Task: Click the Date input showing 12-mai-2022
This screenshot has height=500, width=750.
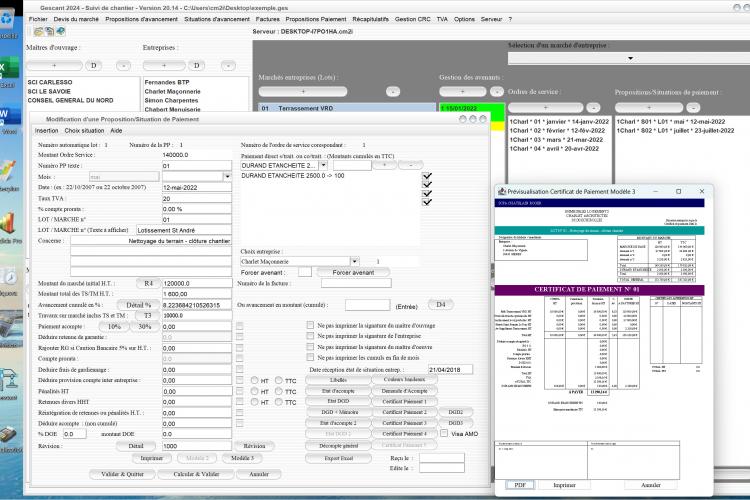Action: click(197, 188)
